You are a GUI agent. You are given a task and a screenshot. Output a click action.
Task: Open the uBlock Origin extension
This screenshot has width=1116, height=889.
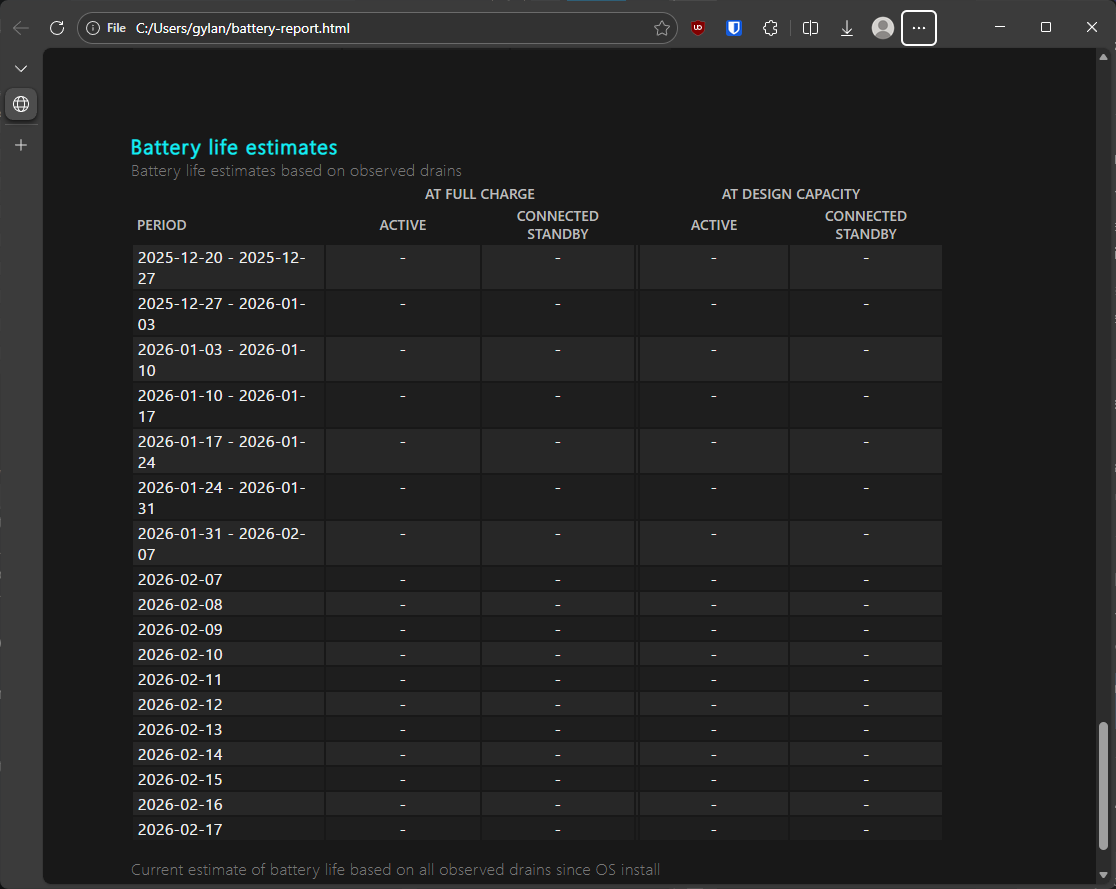[698, 28]
